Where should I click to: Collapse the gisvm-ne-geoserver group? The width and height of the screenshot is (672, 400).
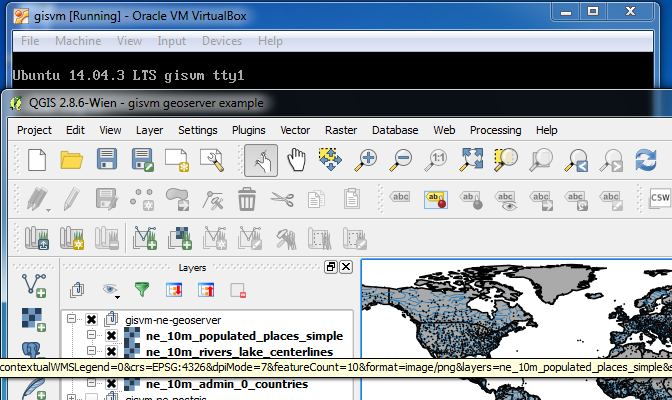point(71,319)
